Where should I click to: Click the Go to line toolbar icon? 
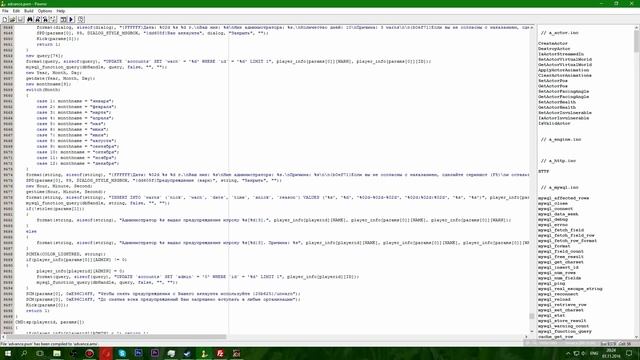pos(53,19)
